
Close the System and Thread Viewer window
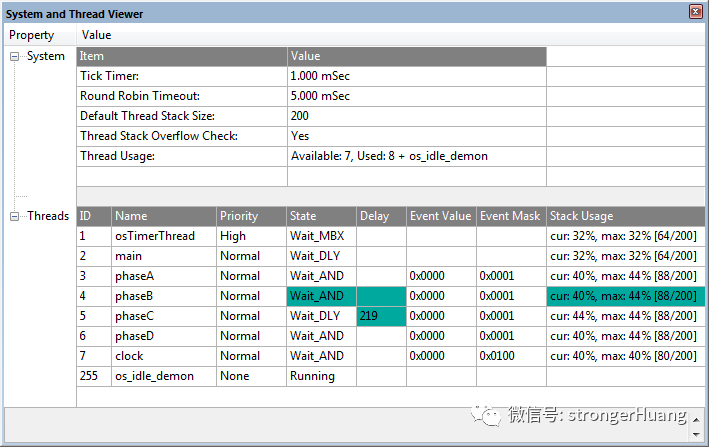695,11
